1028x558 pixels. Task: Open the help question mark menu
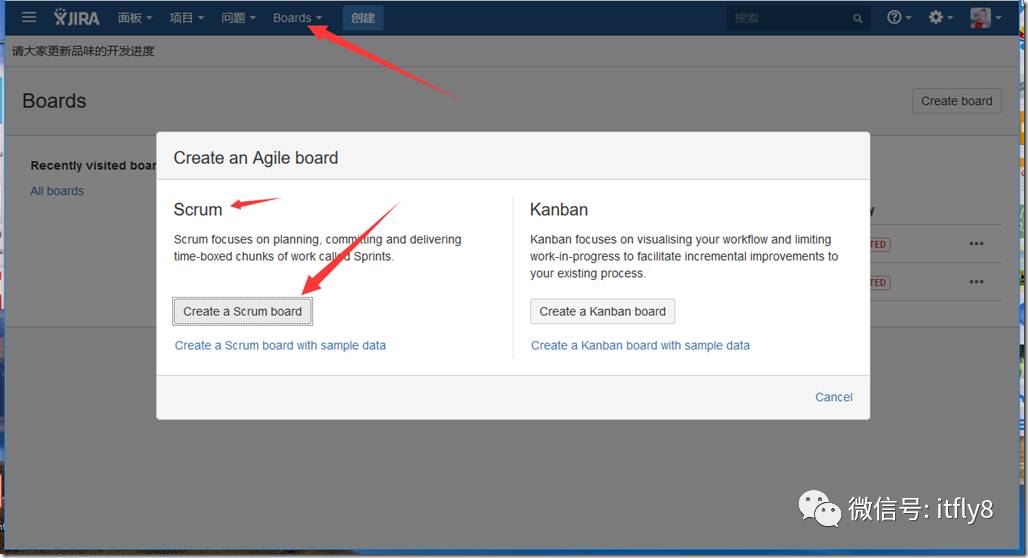899,18
